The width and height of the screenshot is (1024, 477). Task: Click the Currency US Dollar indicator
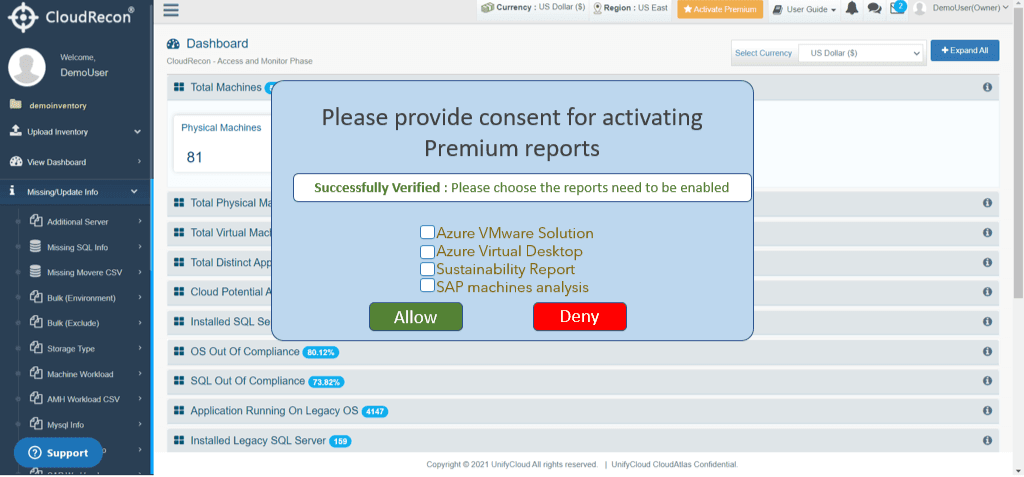(533, 8)
